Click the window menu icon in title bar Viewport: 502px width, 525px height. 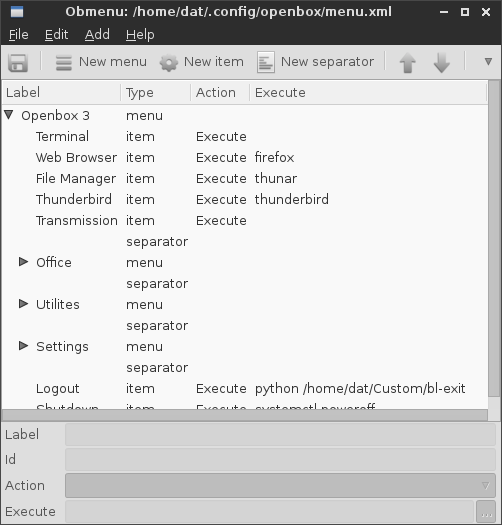tap(17, 12)
